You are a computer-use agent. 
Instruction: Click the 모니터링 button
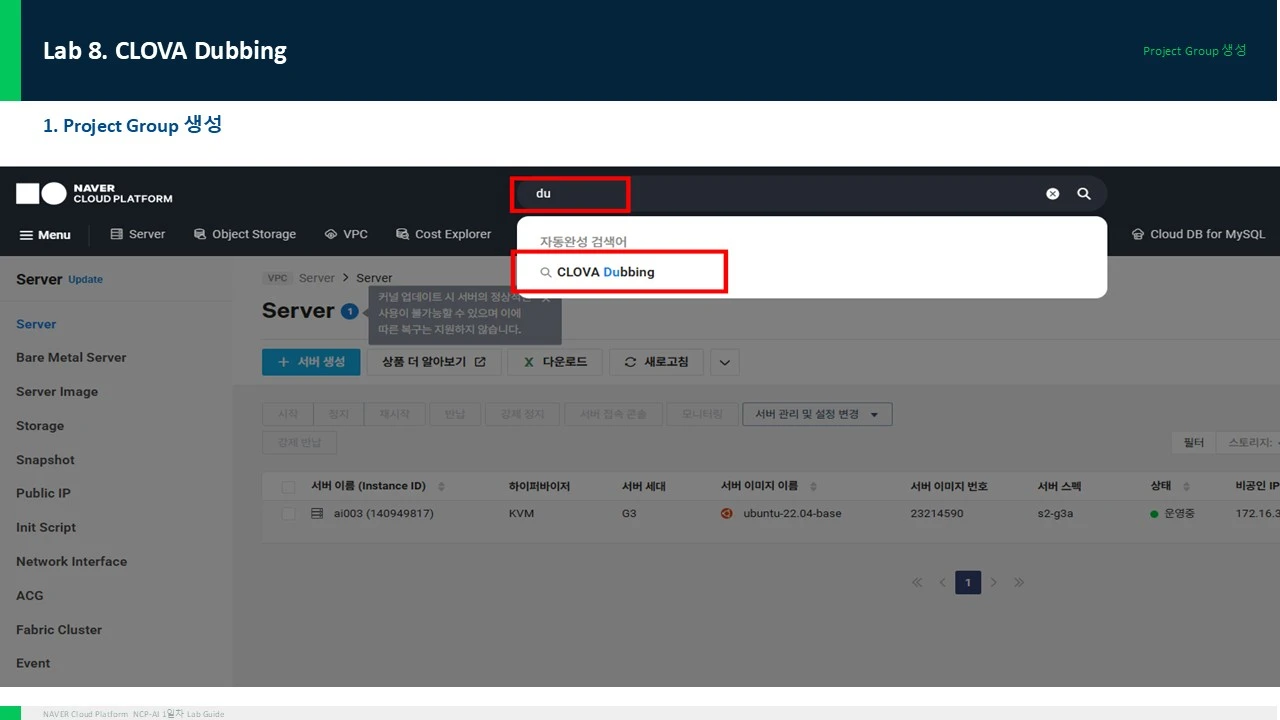pos(701,414)
